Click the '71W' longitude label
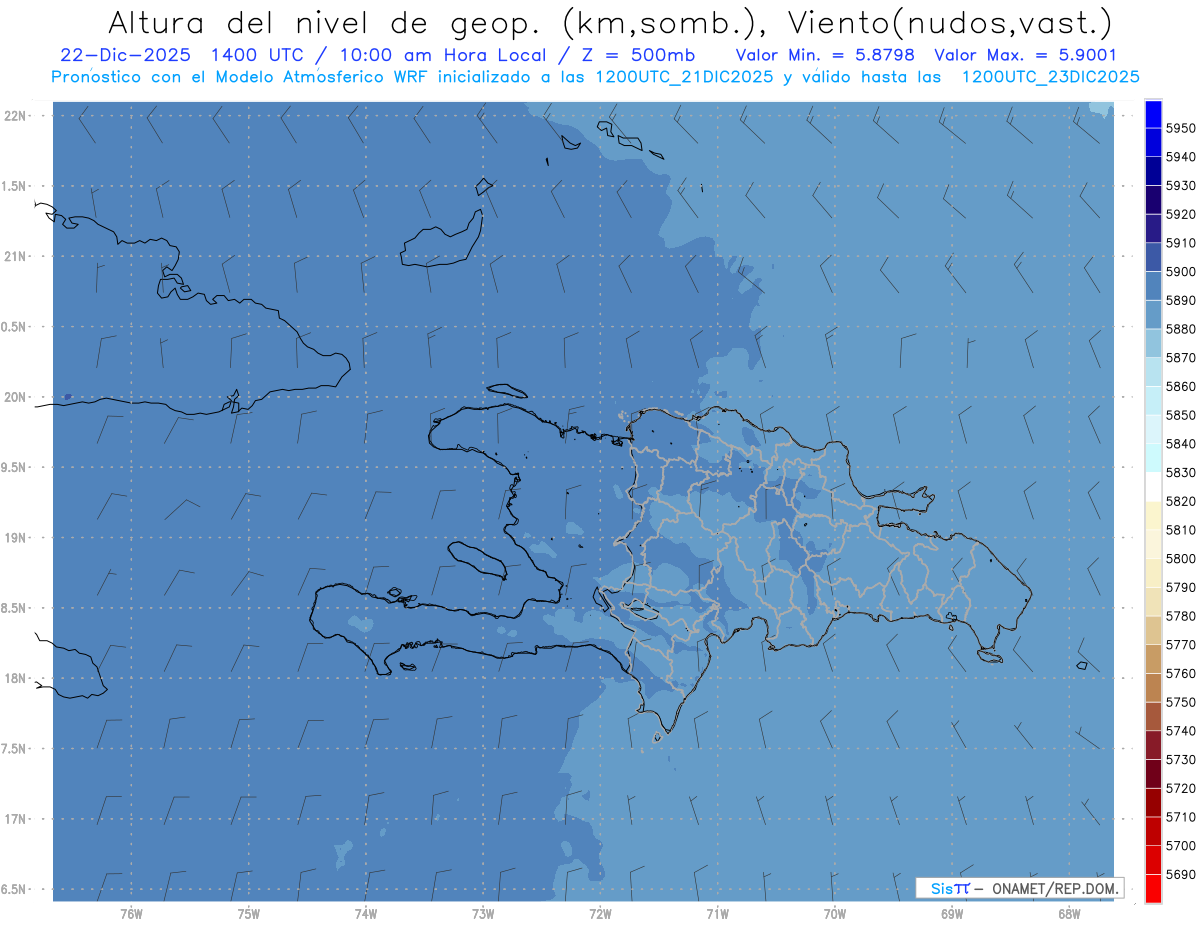 pyautogui.click(x=717, y=914)
